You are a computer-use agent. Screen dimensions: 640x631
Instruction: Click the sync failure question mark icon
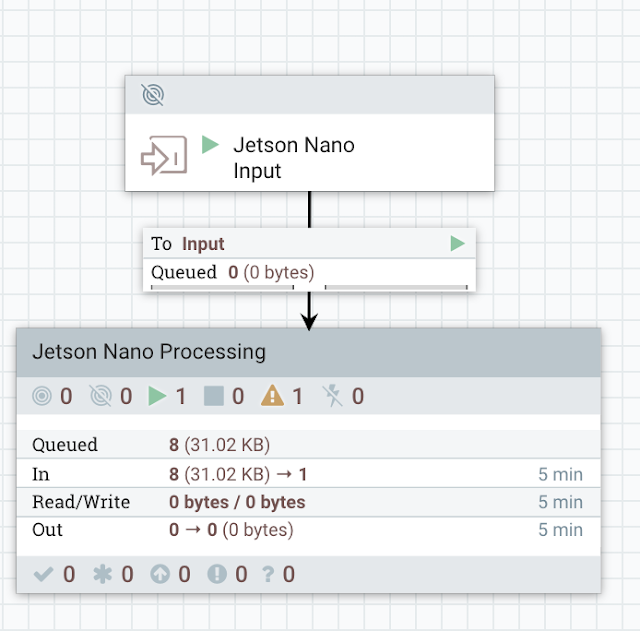coord(268,574)
